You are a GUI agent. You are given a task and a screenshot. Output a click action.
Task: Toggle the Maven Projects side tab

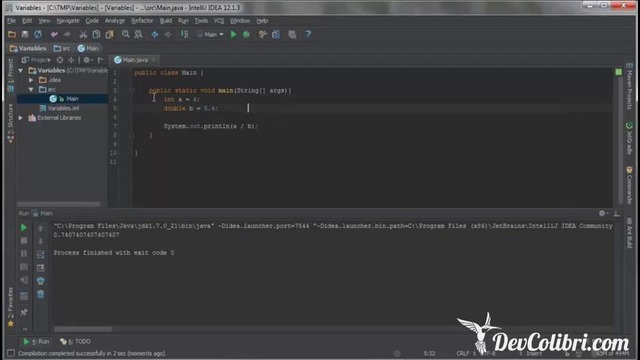629,86
